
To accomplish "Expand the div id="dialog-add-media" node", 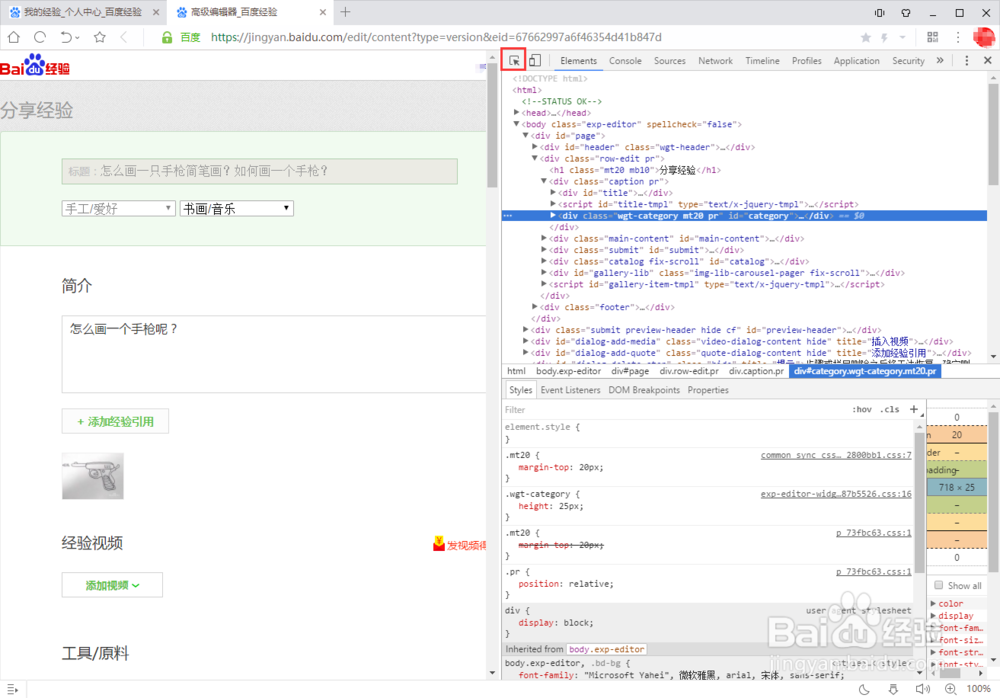I will [526, 341].
